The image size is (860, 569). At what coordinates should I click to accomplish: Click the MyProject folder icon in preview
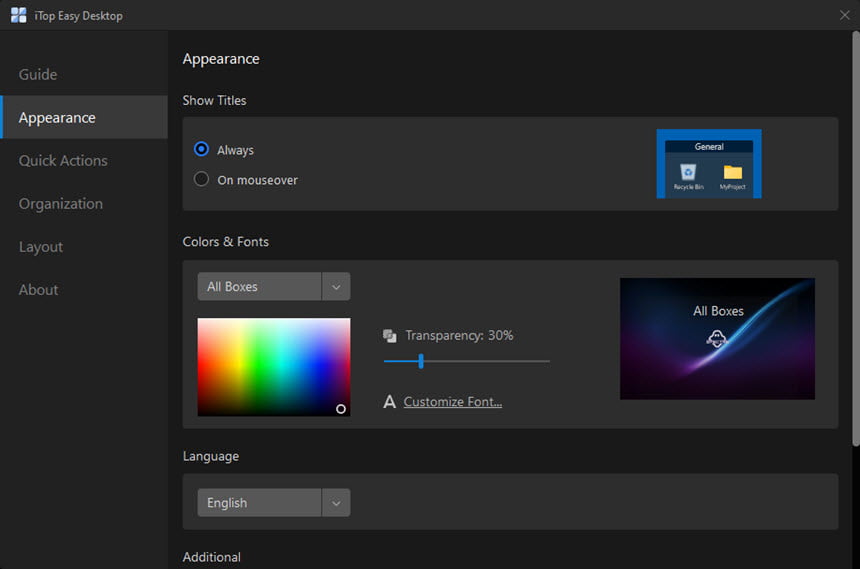click(x=733, y=172)
